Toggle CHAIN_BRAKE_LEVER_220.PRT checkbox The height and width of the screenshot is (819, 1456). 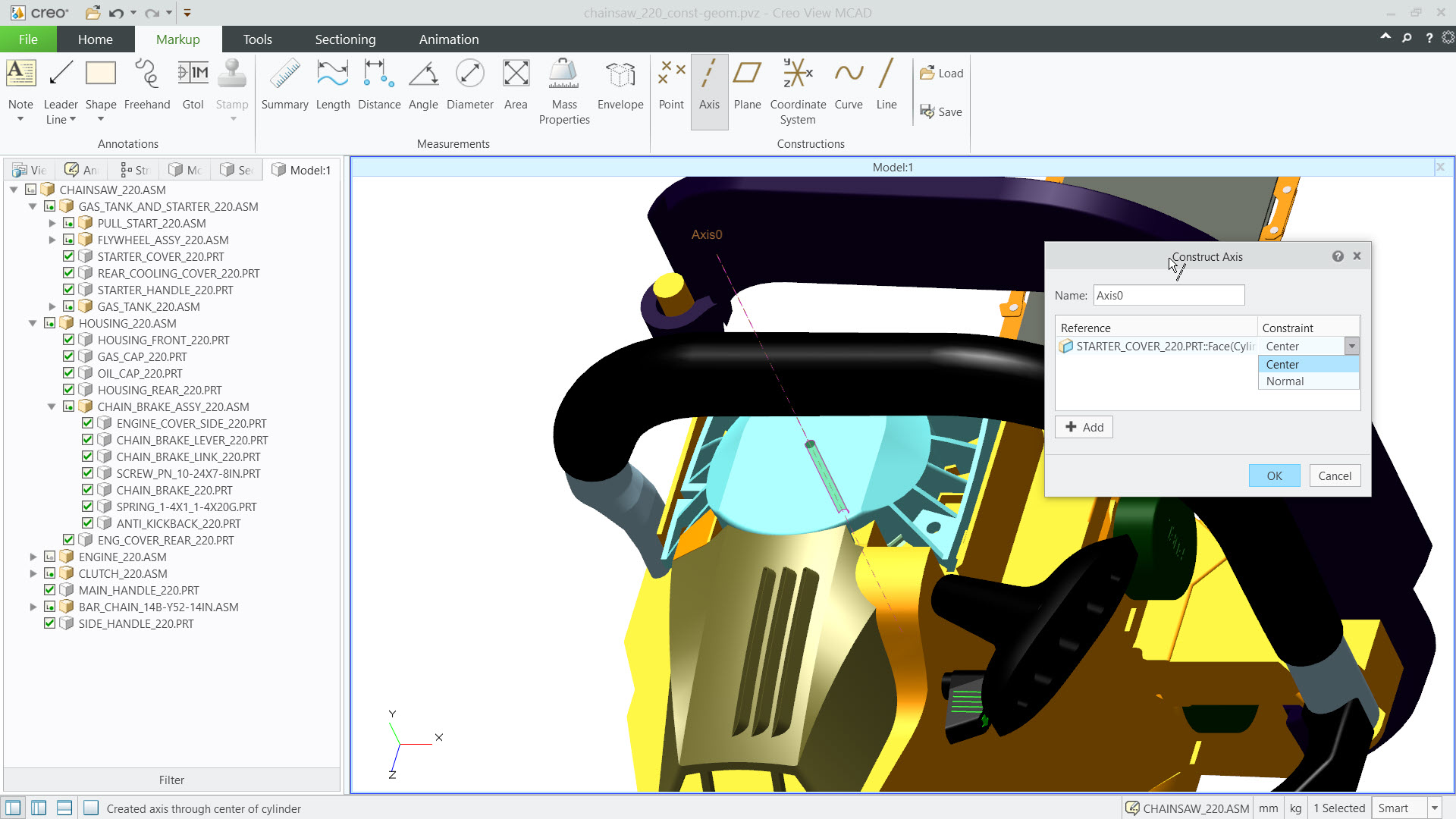[88, 440]
